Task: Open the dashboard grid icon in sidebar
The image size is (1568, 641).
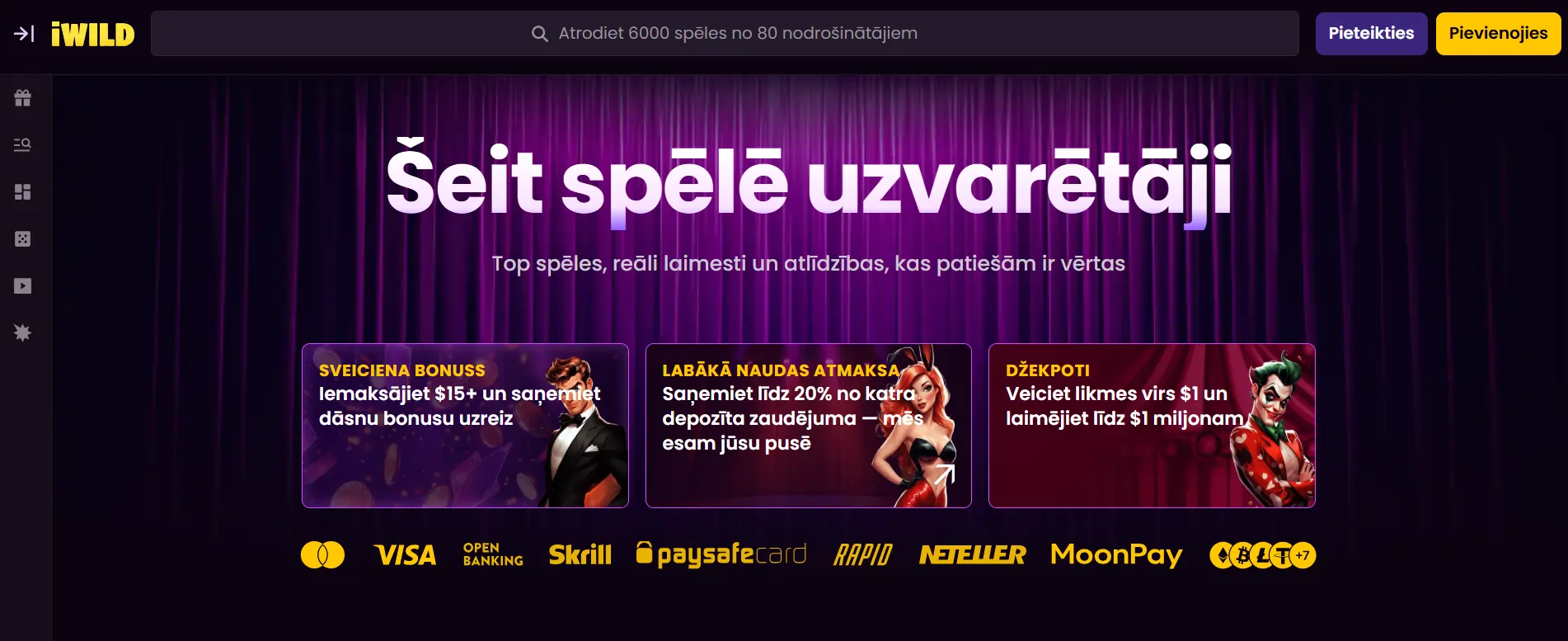Action: tap(23, 192)
